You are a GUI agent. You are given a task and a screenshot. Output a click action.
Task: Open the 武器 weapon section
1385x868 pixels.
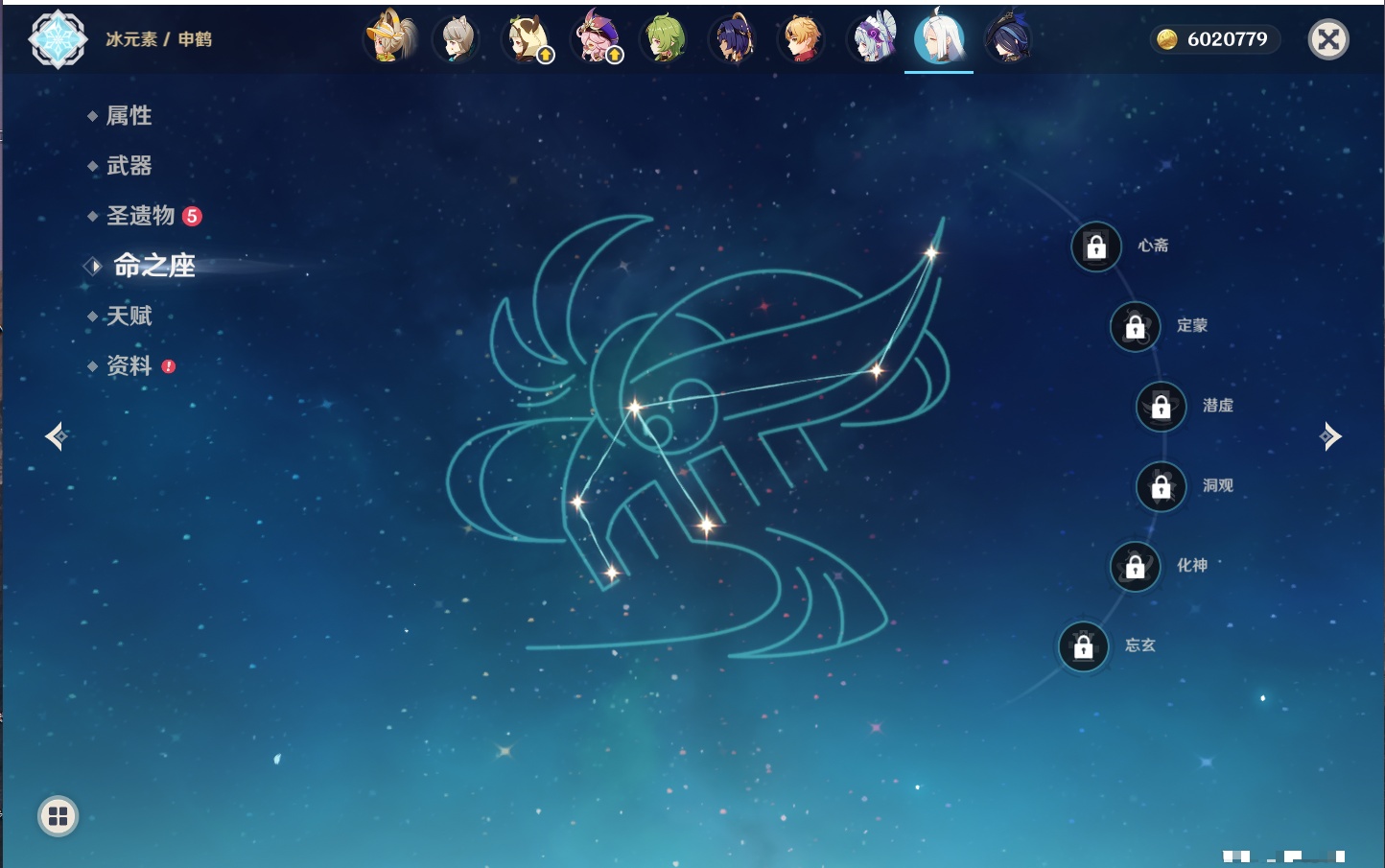(129, 166)
